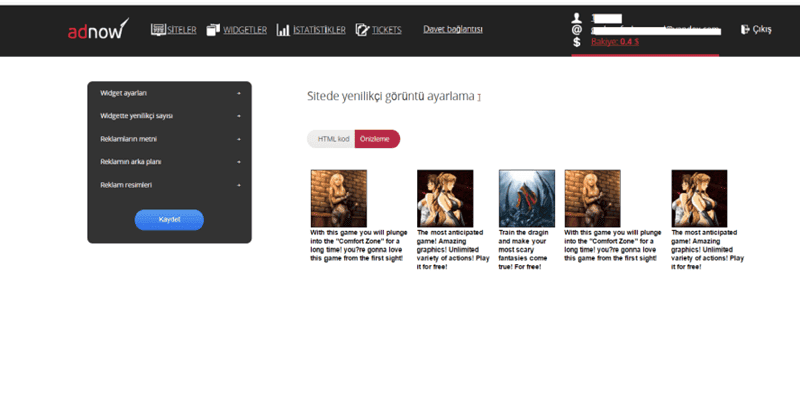Screen dimensions: 800x395
Task: Click the Widgetler stacked pages icon
Action: 213,30
